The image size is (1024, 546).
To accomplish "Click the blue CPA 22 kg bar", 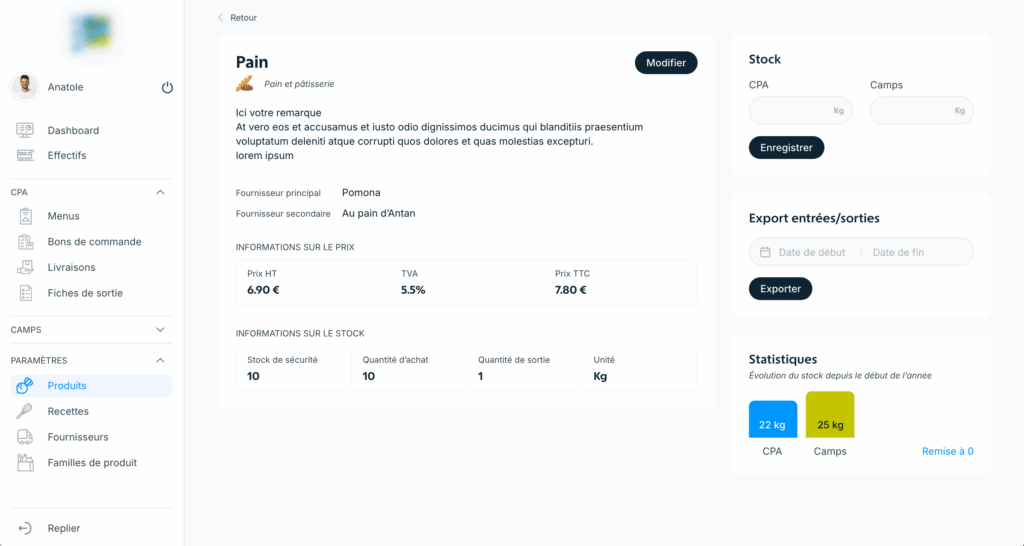I will point(773,420).
